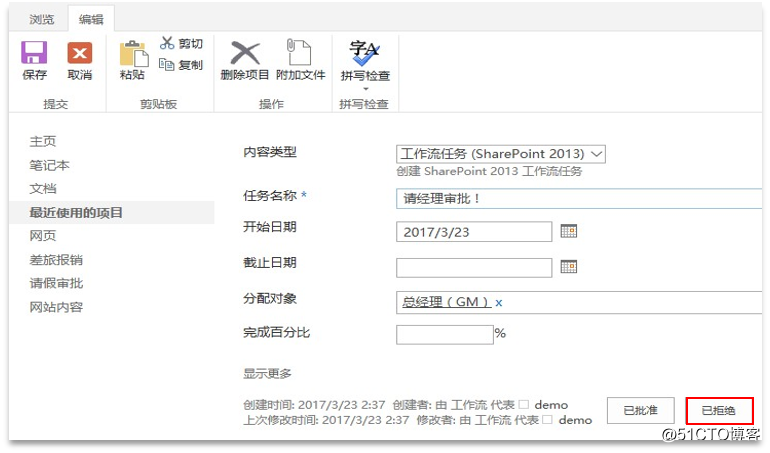Viewport: 770px width, 453px height.
Task: Reject the task with 已拒绝
Action: click(x=719, y=410)
